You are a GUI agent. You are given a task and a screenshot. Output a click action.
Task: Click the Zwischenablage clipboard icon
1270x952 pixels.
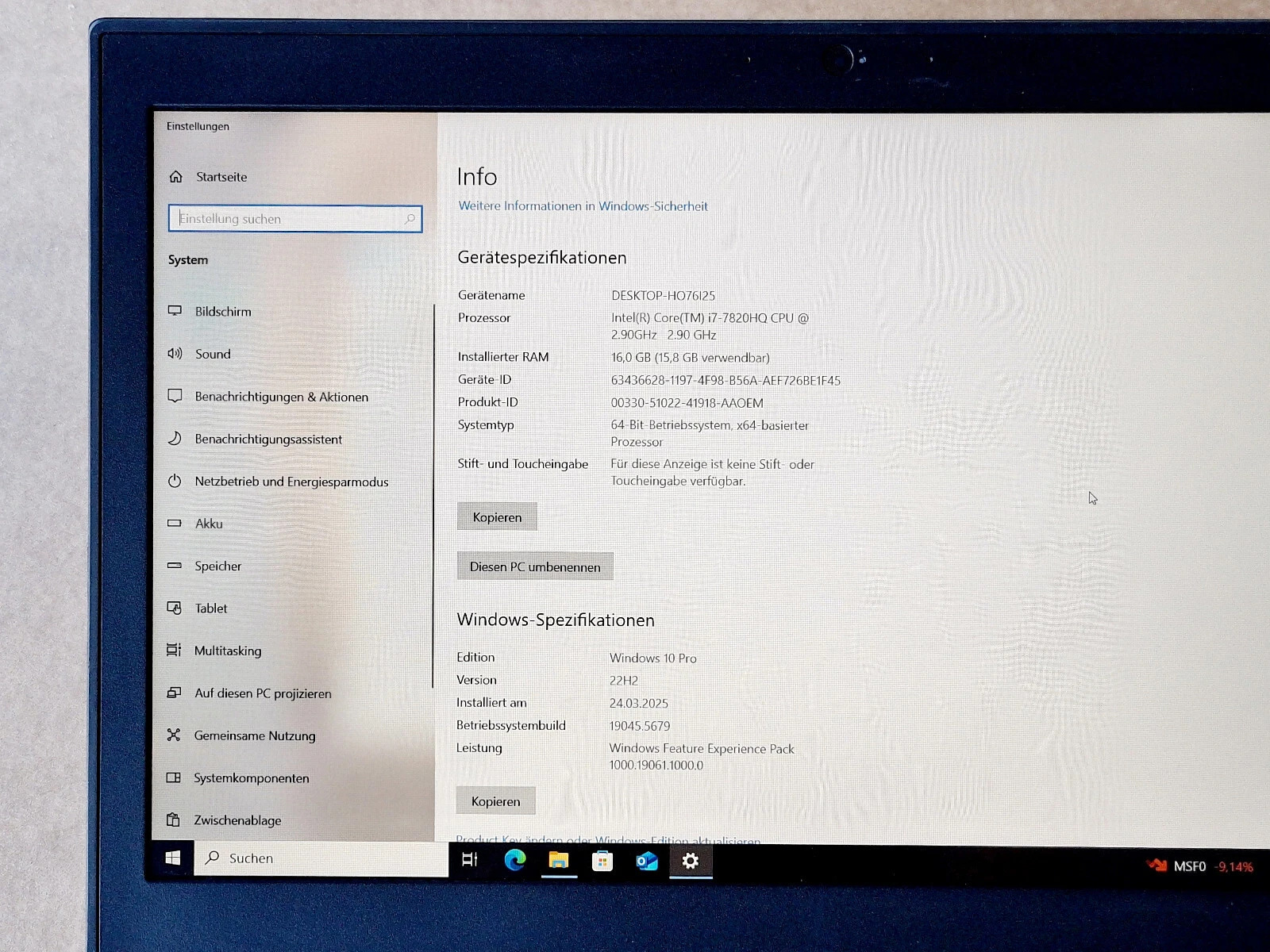pyautogui.click(x=173, y=820)
